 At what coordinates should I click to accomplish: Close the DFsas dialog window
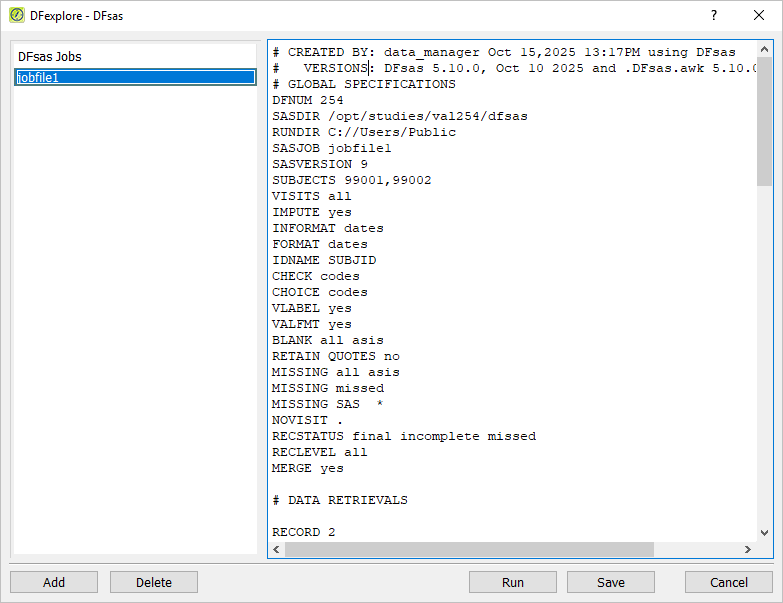click(759, 15)
